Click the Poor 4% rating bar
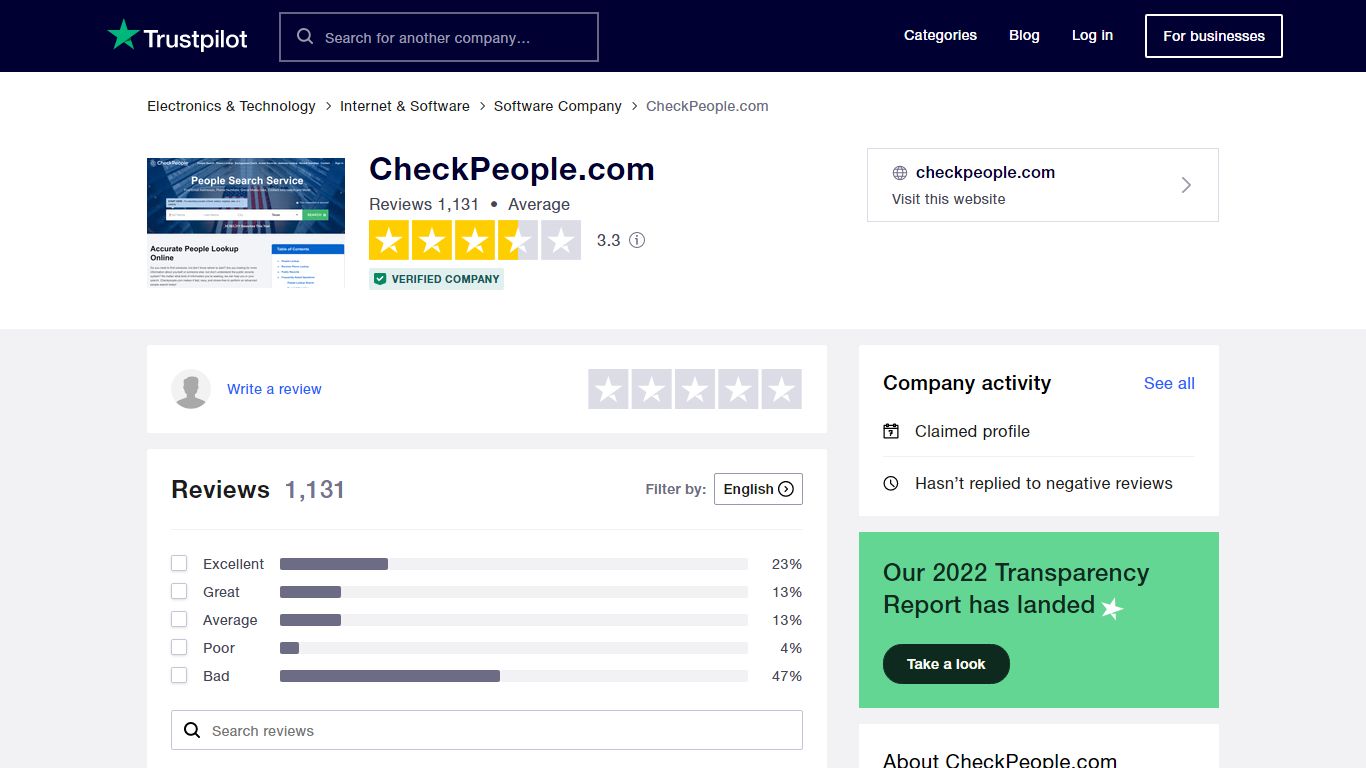The image size is (1366, 768). pos(514,648)
